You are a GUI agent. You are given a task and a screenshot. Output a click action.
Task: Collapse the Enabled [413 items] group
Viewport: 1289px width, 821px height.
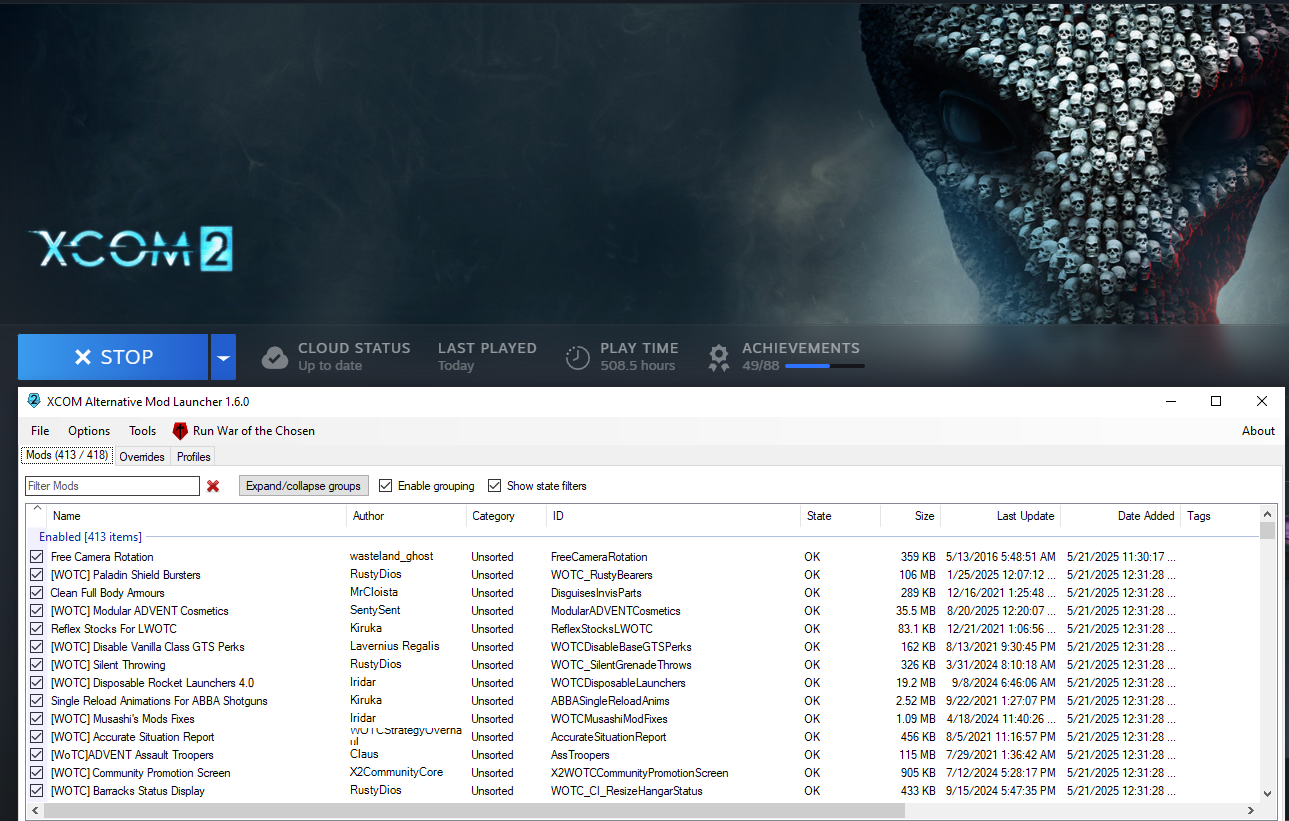pyautogui.click(x=90, y=537)
